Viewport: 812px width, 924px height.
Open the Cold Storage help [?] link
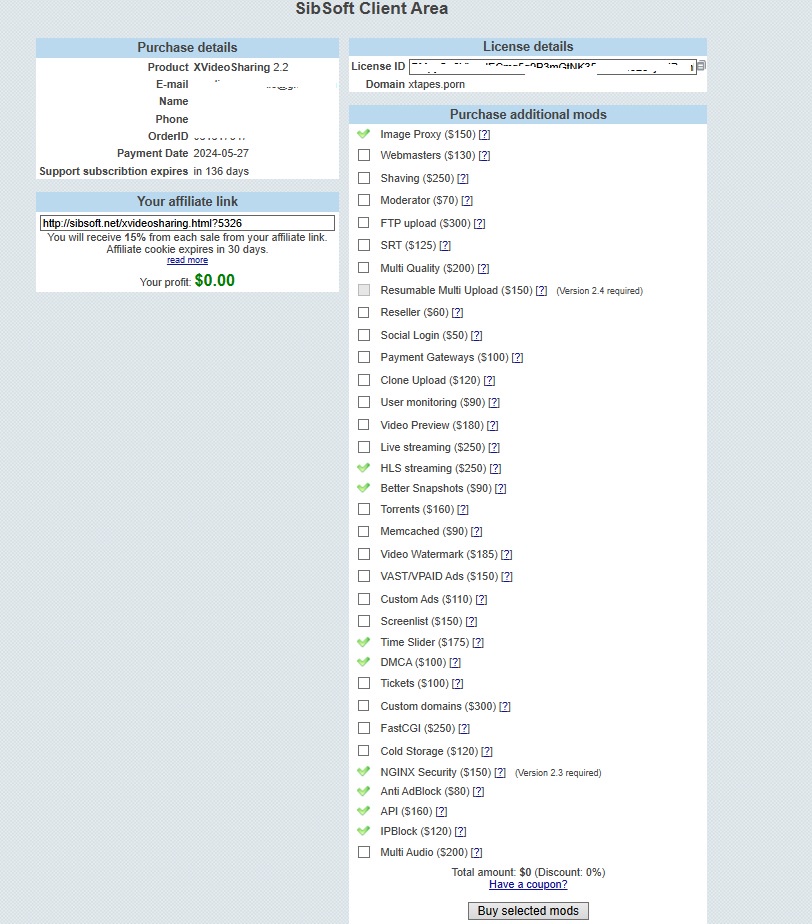[x=487, y=752]
